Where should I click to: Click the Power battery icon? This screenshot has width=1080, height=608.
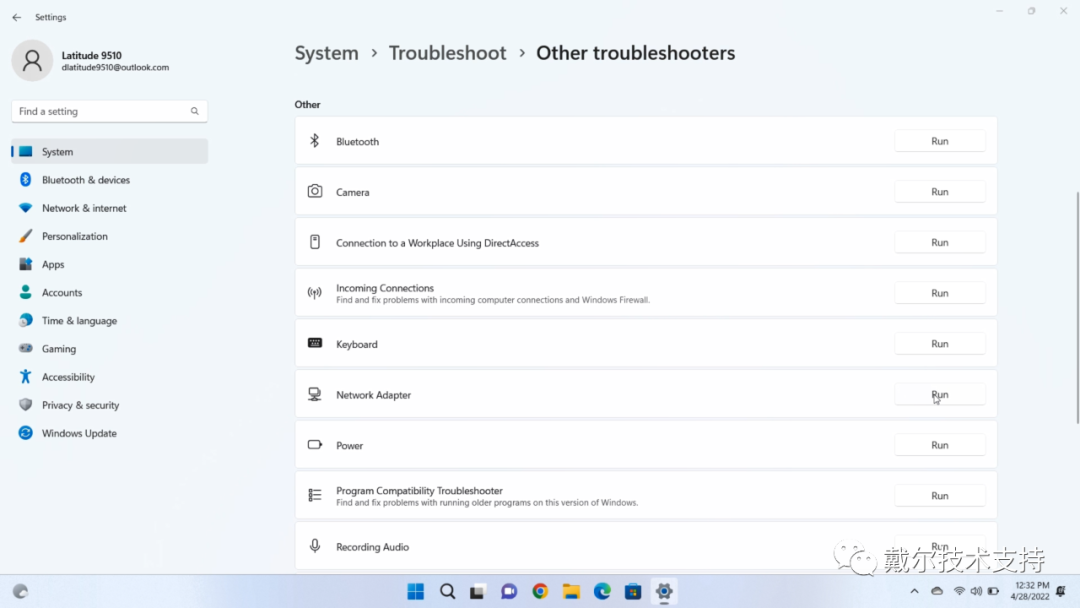click(x=315, y=445)
